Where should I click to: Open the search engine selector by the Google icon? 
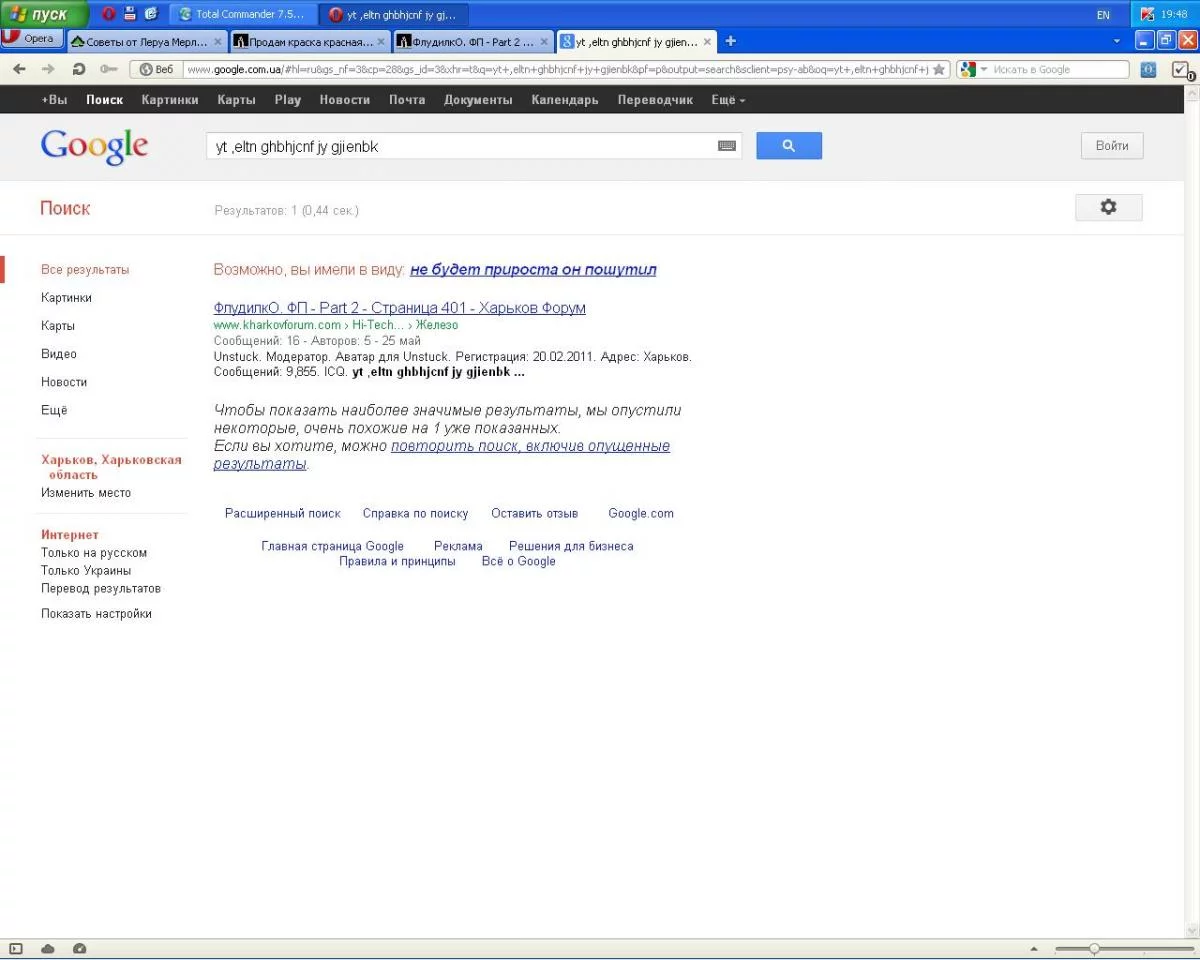973,69
